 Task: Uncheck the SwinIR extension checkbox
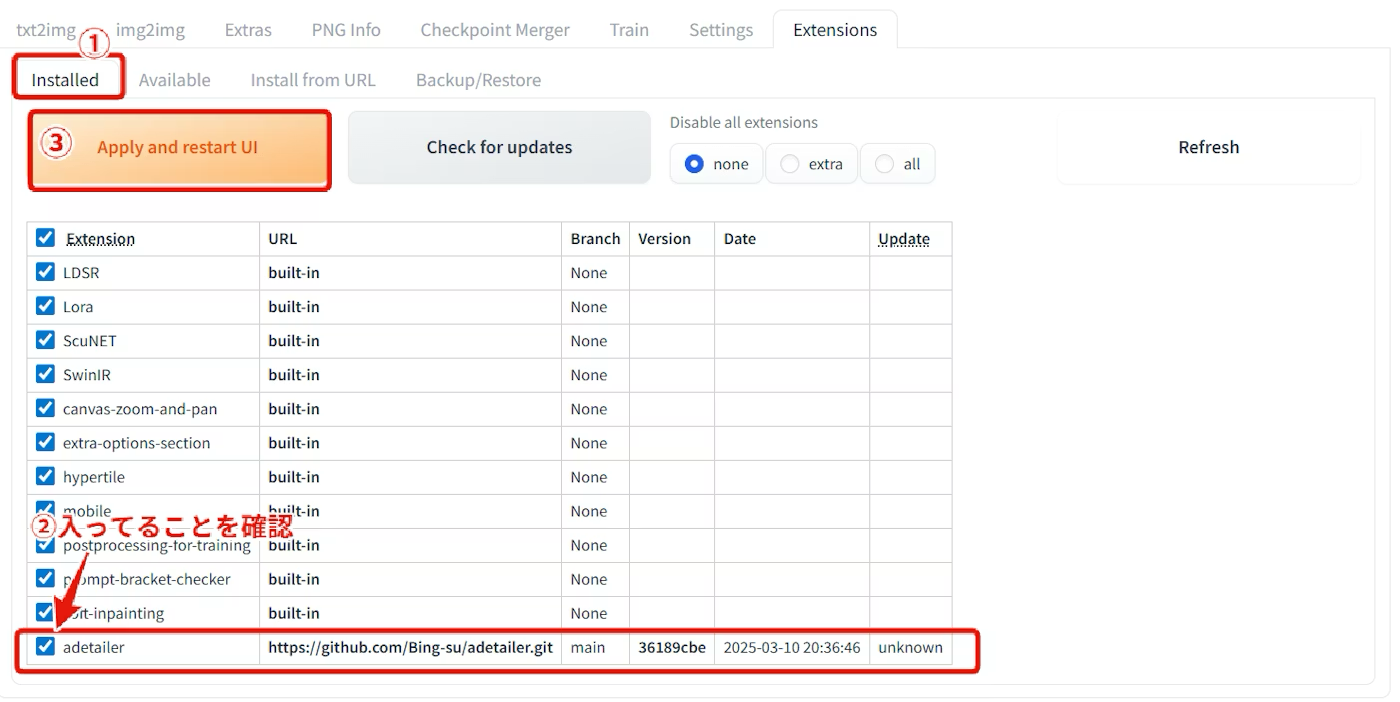(45, 374)
